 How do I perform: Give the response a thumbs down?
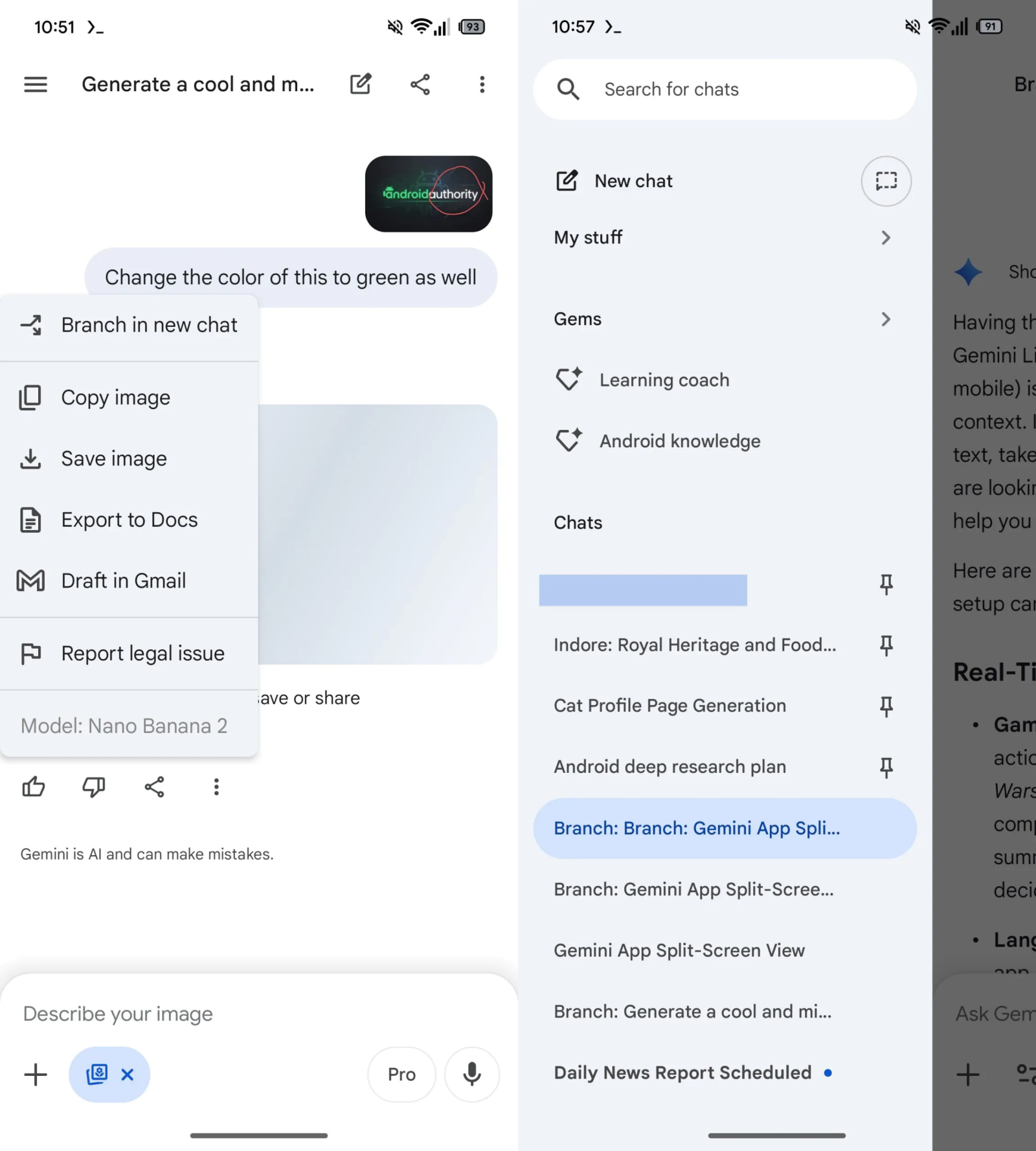tap(94, 787)
